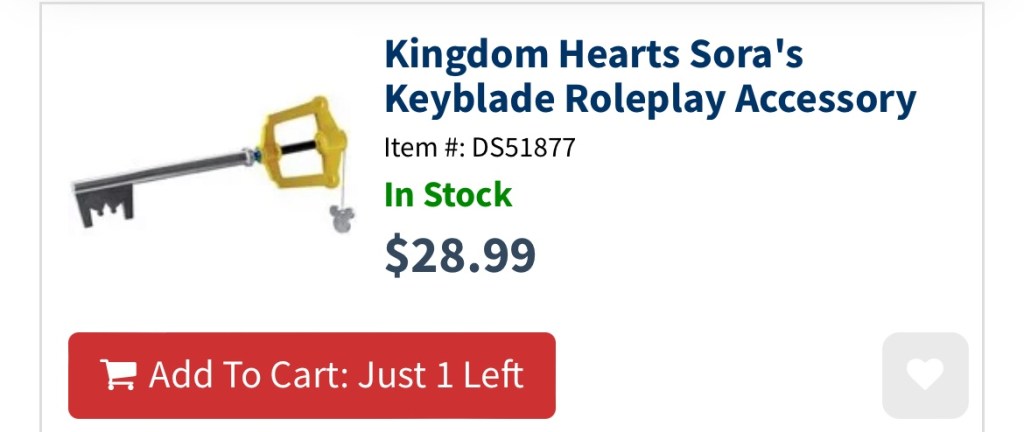This screenshot has height=432, width=1024.
Task: Click the green "In Stock" status
Action: [448, 194]
